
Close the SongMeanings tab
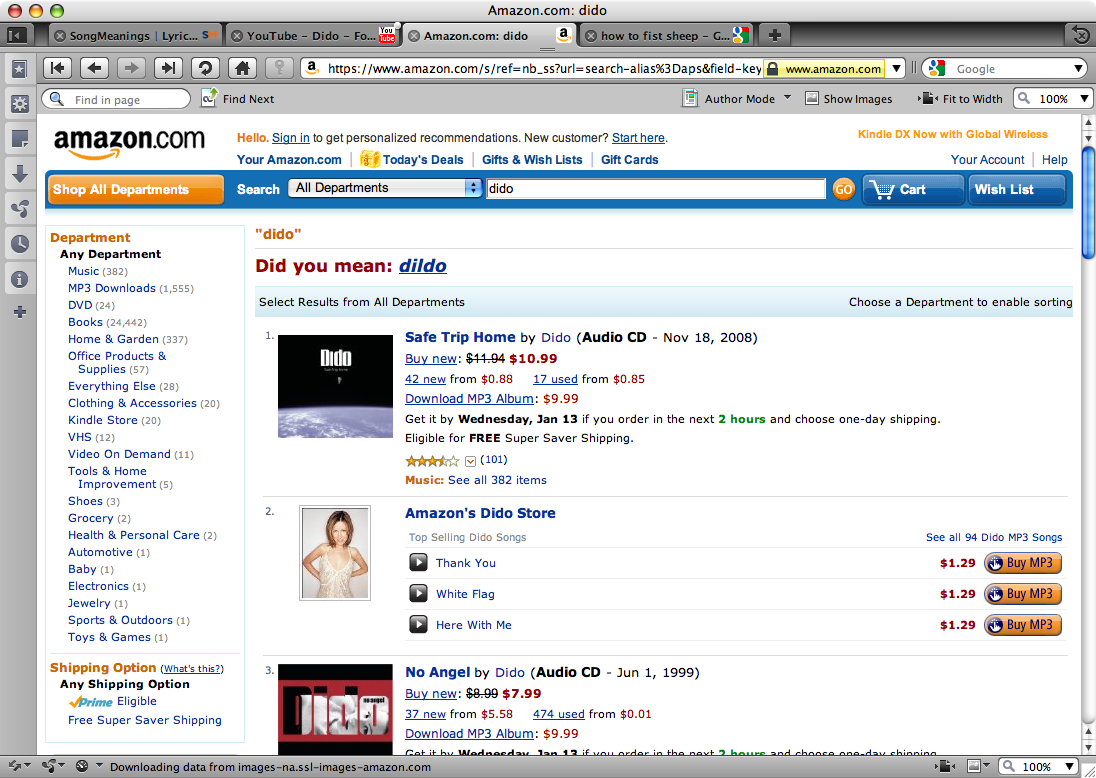(x=60, y=36)
